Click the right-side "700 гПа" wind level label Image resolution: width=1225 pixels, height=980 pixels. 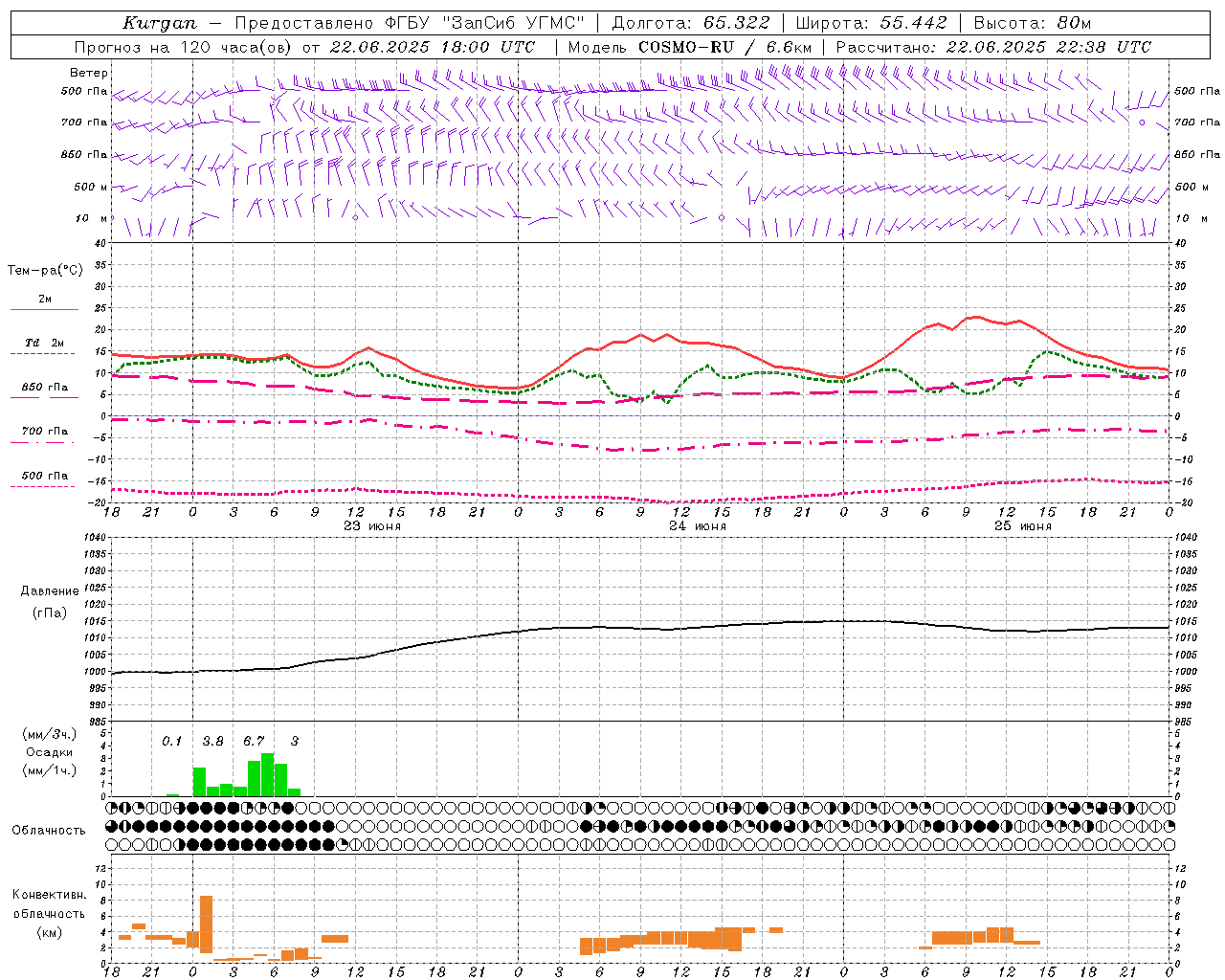click(1197, 122)
